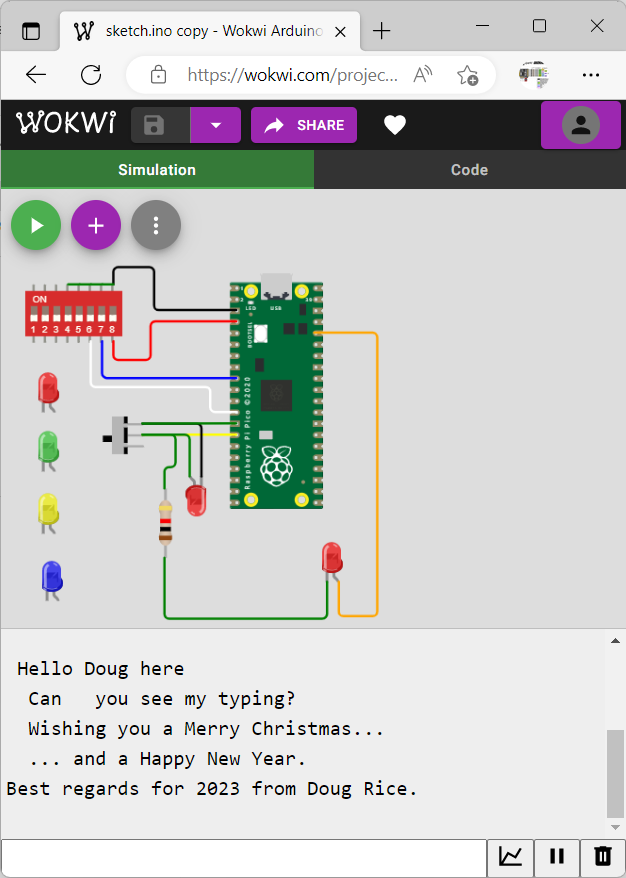The image size is (626, 878).
Task: Open a new browser tab
Action: (x=381, y=30)
